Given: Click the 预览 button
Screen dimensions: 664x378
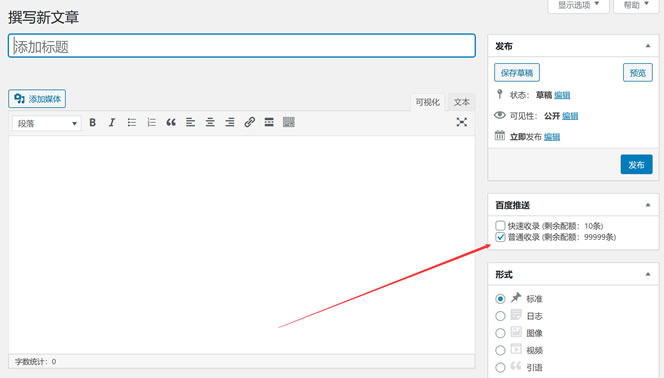Looking at the screenshot, I should [638, 73].
